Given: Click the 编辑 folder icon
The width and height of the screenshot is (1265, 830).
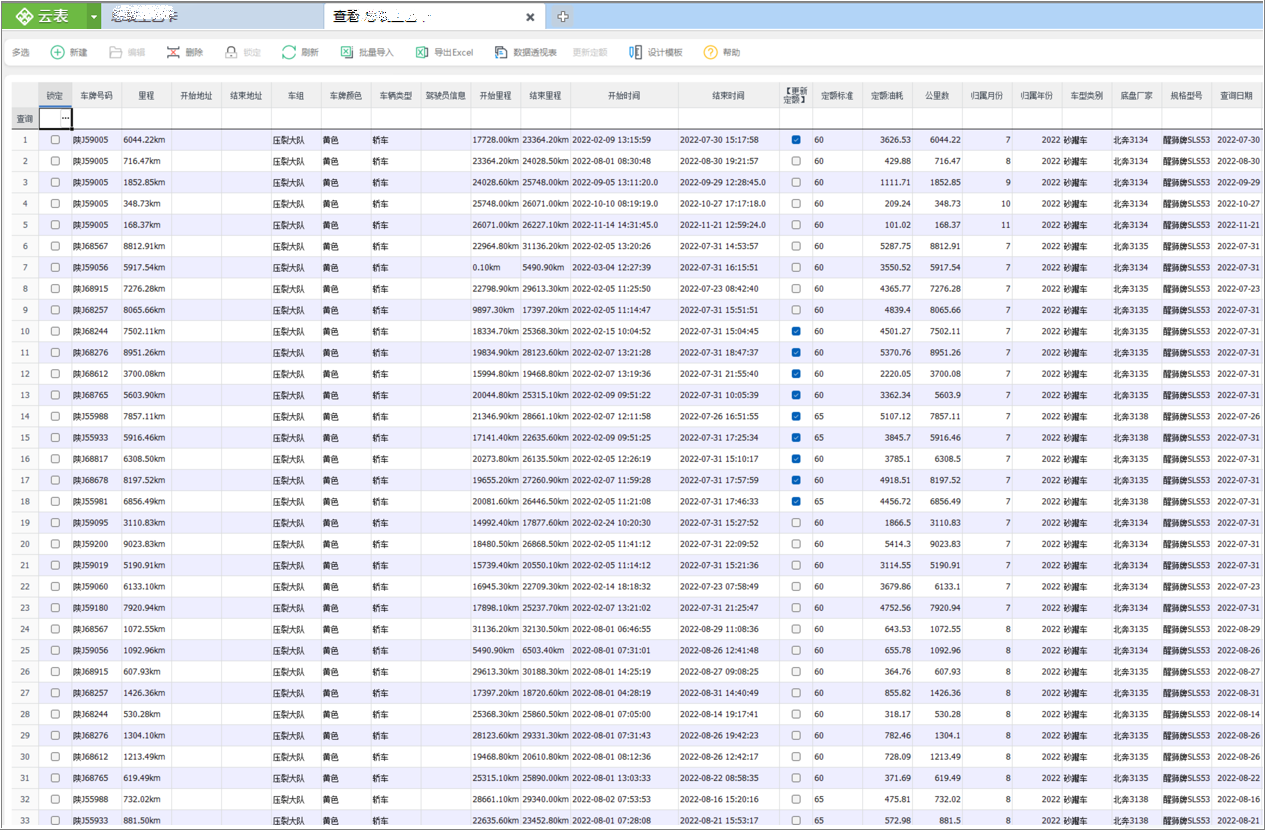Looking at the screenshot, I should [116, 52].
